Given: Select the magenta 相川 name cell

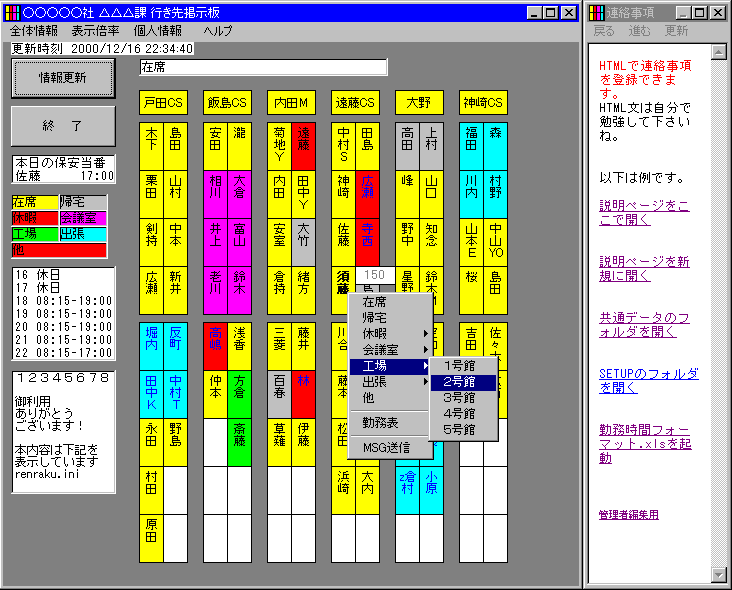Looking at the screenshot, I should [x=215, y=195].
